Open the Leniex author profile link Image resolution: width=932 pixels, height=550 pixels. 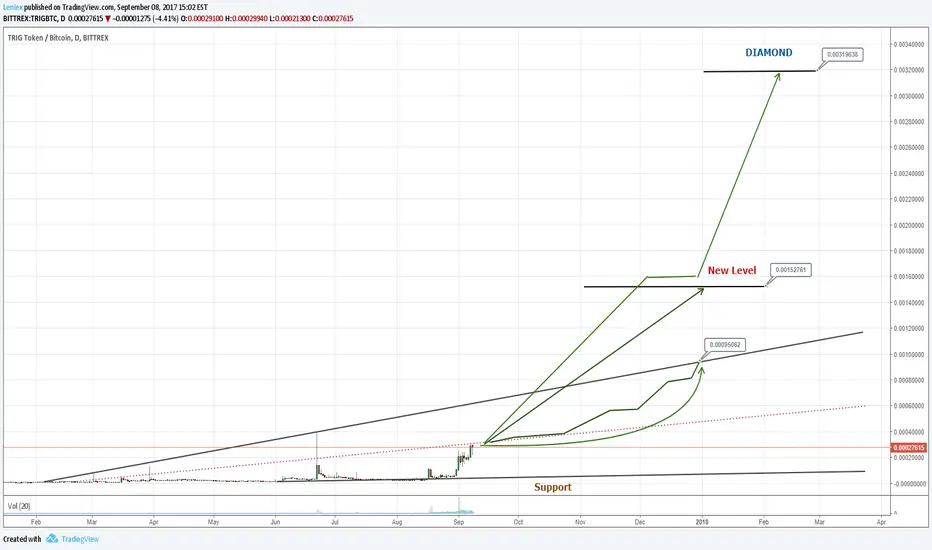click(x=12, y=8)
